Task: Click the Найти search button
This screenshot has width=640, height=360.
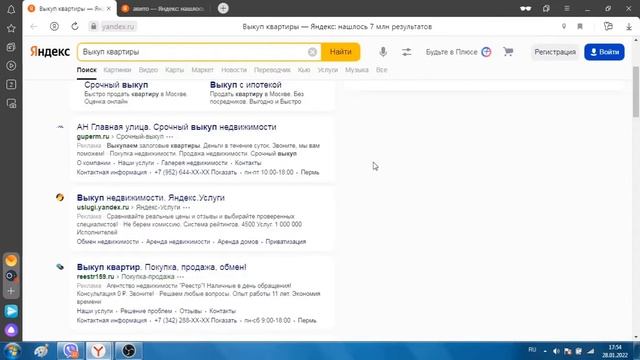Action: (340, 52)
